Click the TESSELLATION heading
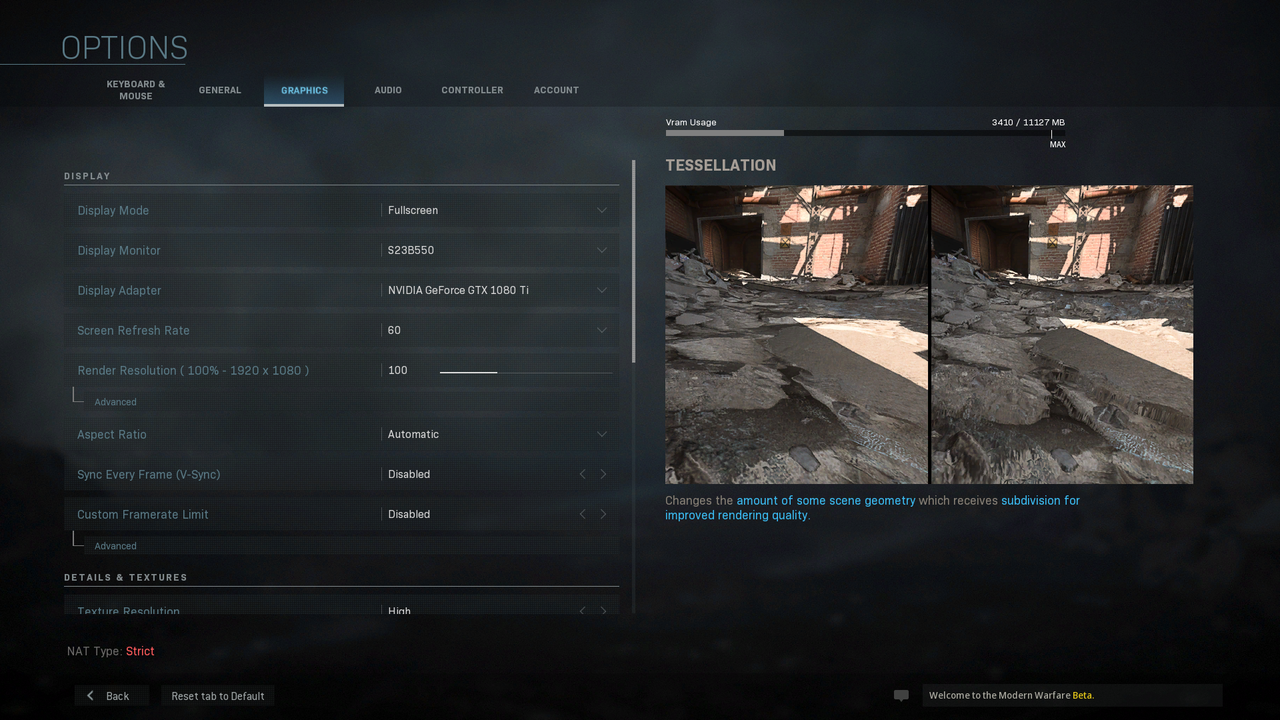 721,165
